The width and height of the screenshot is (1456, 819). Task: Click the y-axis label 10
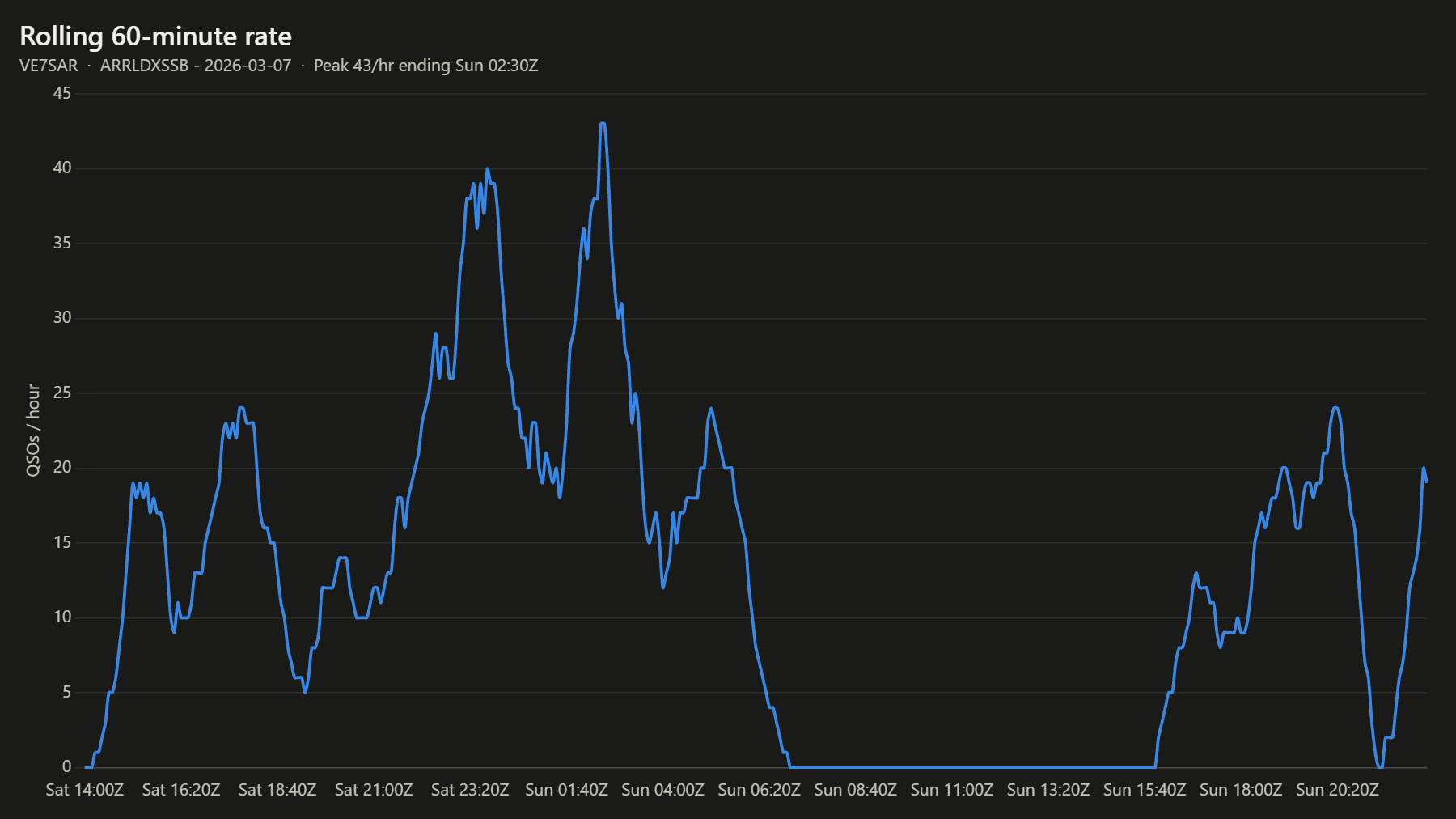coord(62,617)
